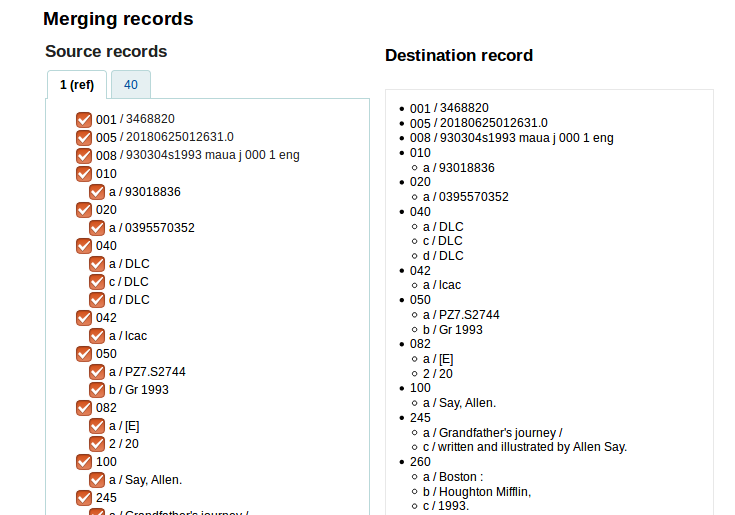Click destination subfield 2 / 20

click(x=438, y=374)
